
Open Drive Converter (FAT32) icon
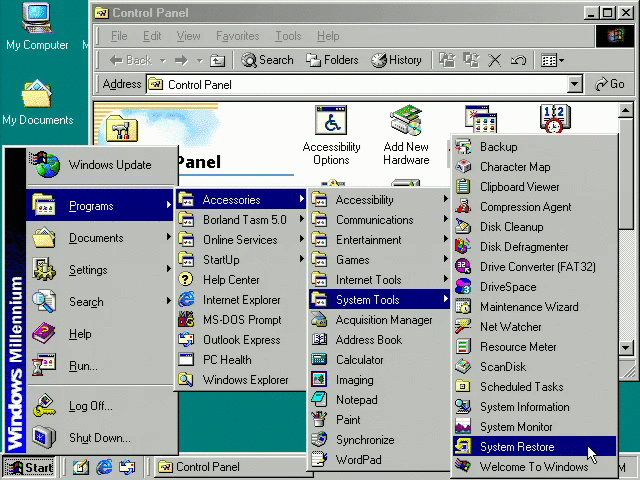[463, 267]
